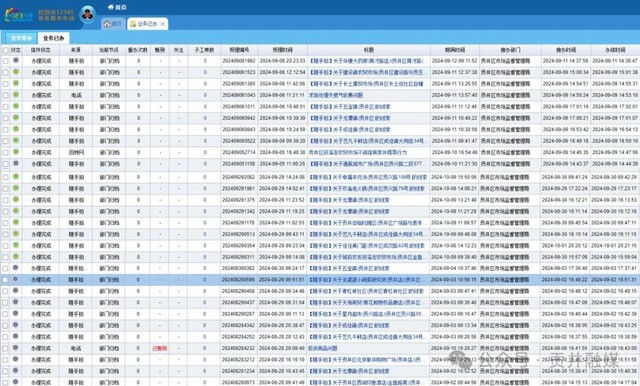The image size is (640, 386).
Task: Click green status icon for 2024-09-29 09:14:08 row
Action: click(16, 257)
